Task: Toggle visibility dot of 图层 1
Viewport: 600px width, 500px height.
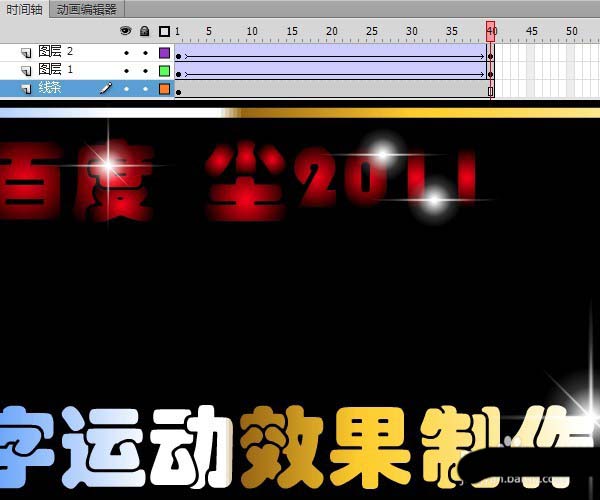Action: (126, 71)
